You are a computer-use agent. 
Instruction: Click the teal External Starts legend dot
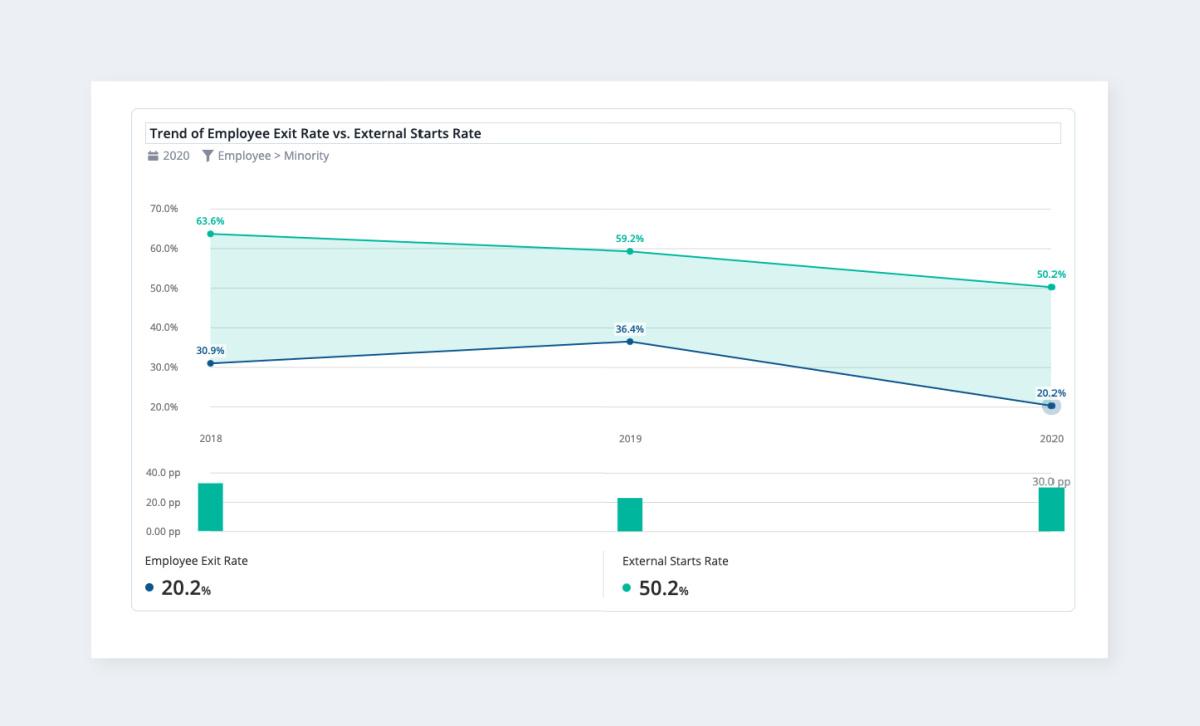click(x=627, y=588)
